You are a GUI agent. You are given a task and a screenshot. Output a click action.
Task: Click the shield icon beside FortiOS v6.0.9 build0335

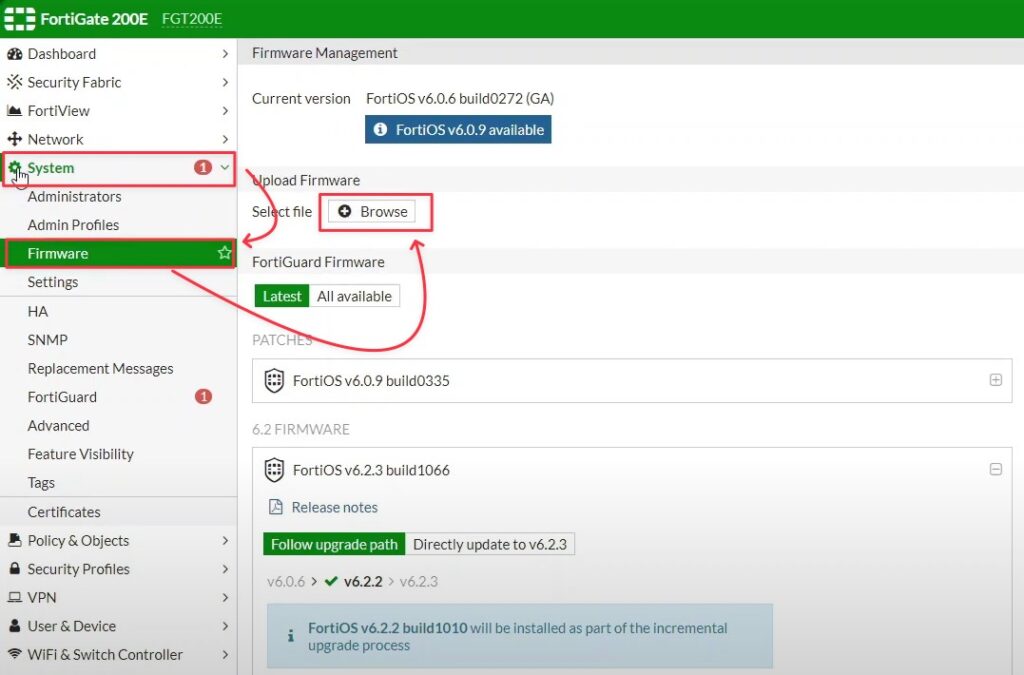[274, 381]
